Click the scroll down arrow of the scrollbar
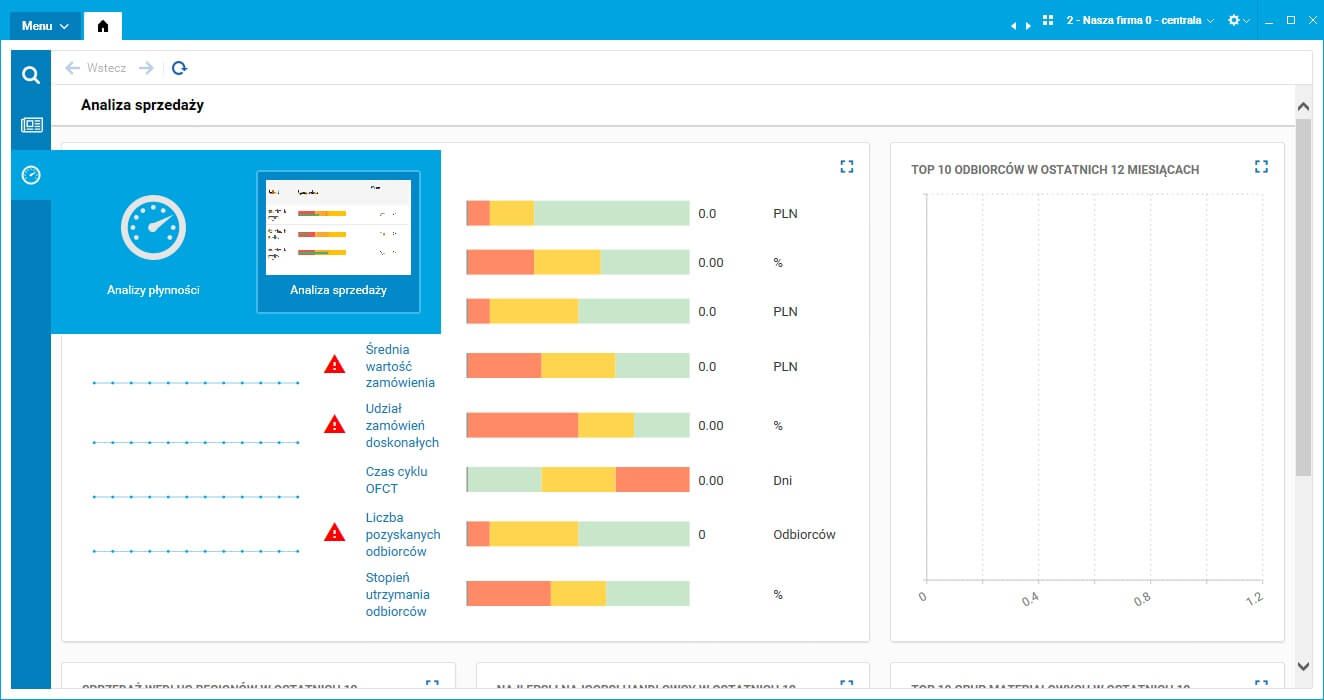 1303,665
